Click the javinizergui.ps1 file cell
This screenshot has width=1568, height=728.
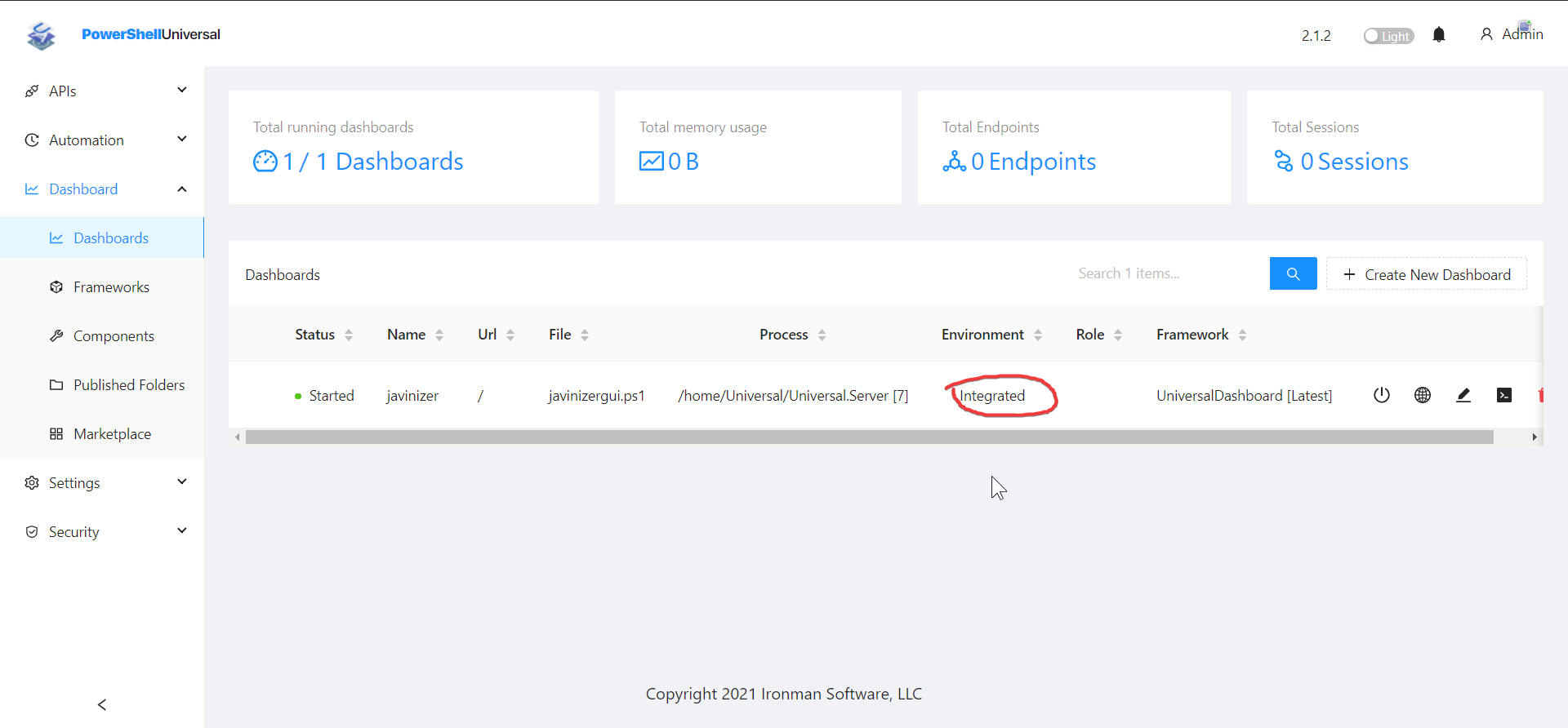click(x=597, y=396)
